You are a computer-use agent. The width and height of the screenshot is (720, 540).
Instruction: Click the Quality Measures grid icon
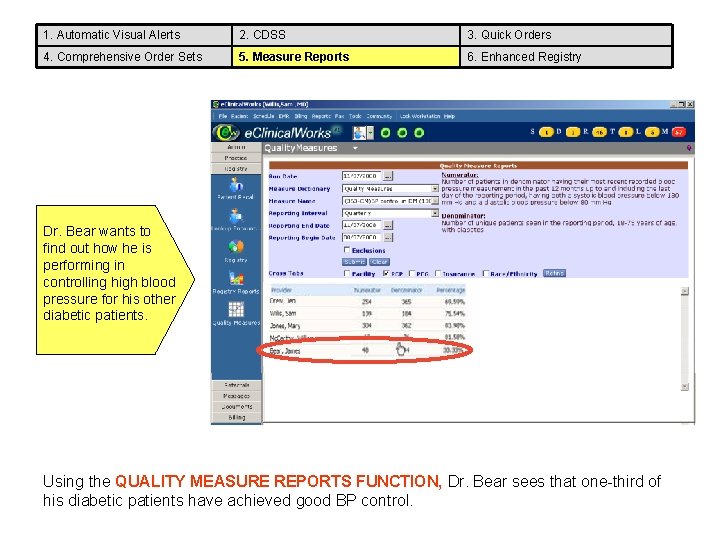[x=236, y=309]
